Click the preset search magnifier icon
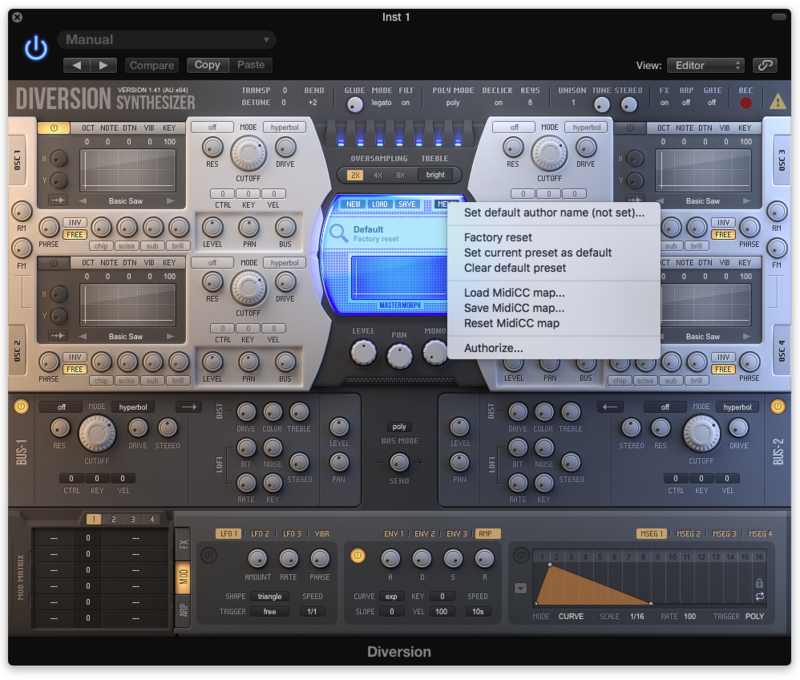This screenshot has width=800, height=680. coord(339,235)
